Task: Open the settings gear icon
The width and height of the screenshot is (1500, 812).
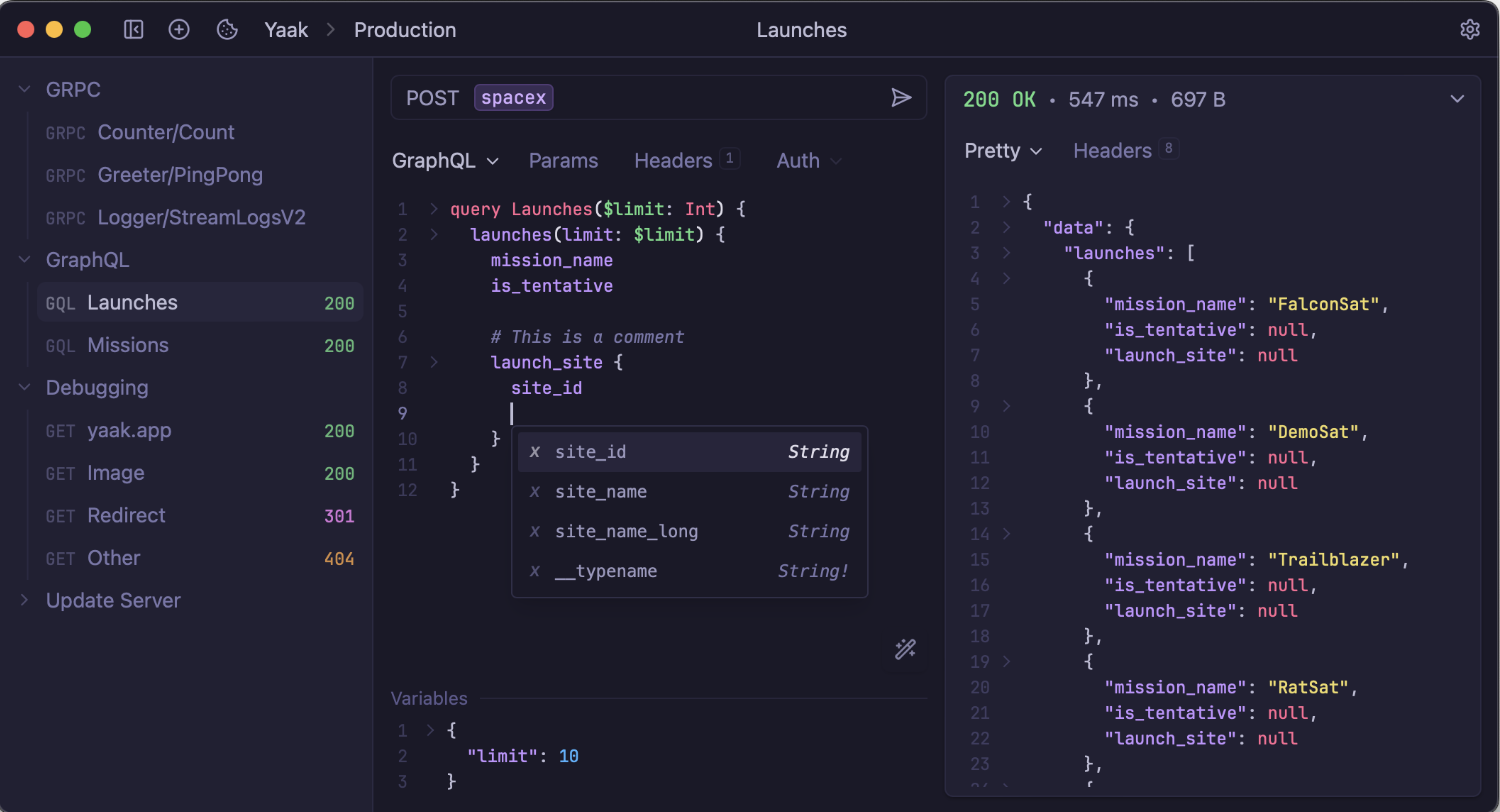Action: tap(1469, 30)
